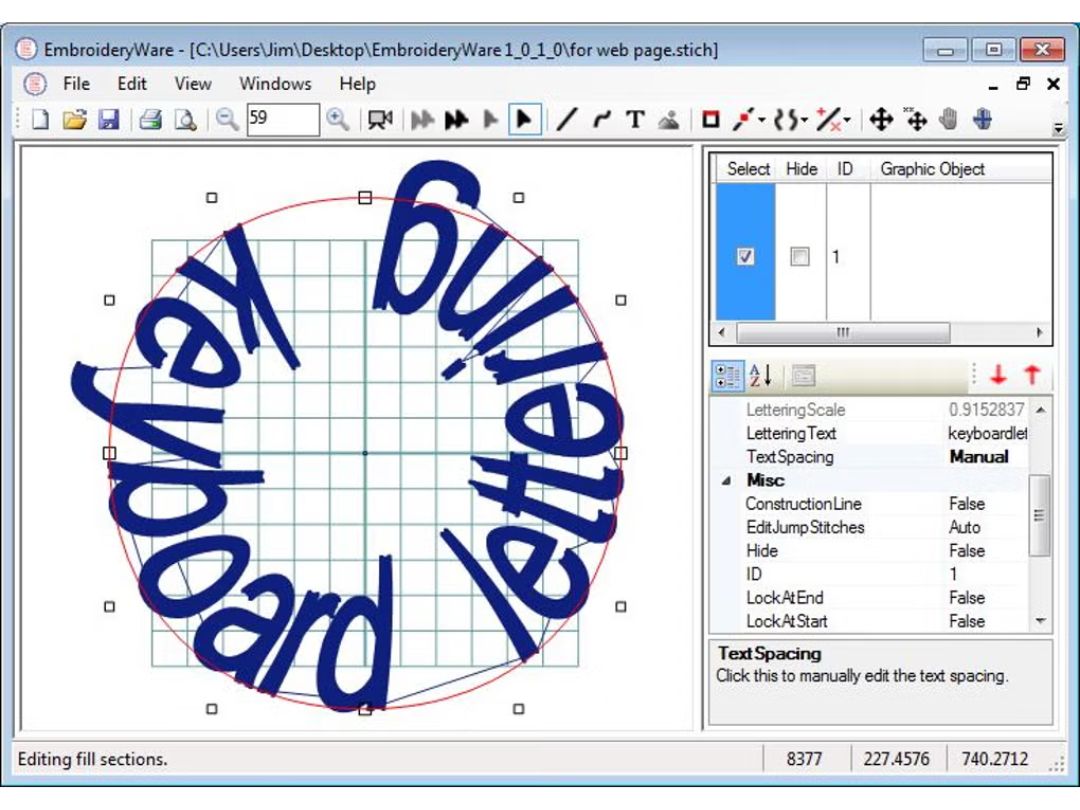Zoom in with the plus magnifier
This screenshot has width=1080, height=810.
click(338, 120)
